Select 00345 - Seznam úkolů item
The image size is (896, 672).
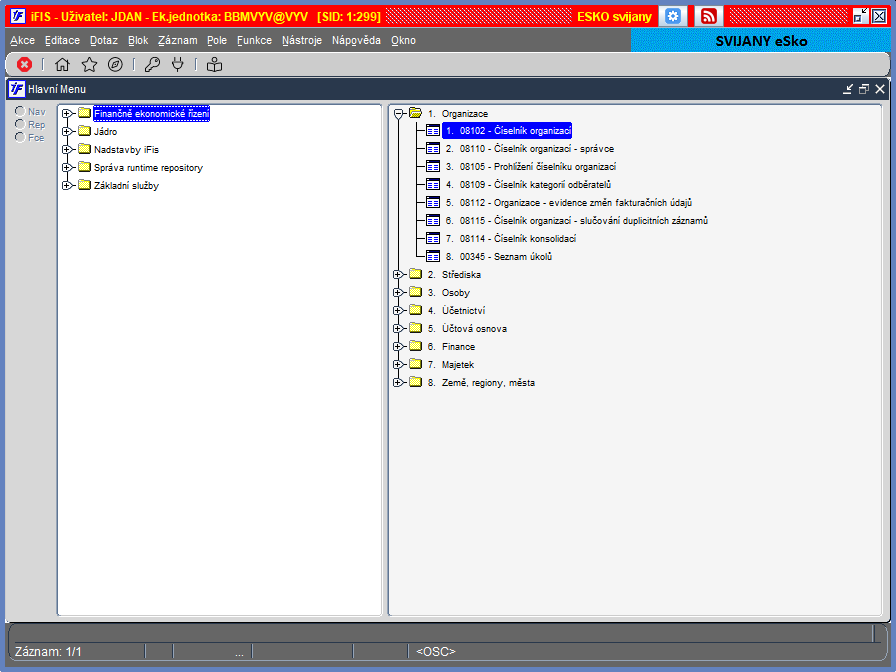click(499, 257)
